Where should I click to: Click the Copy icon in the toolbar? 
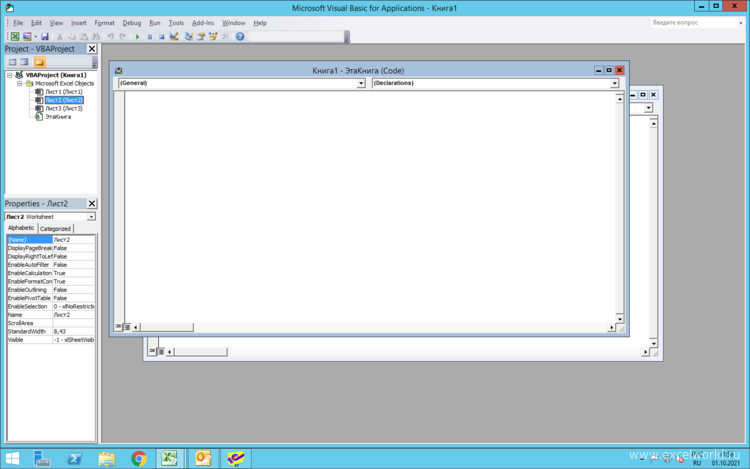[x=72, y=36]
